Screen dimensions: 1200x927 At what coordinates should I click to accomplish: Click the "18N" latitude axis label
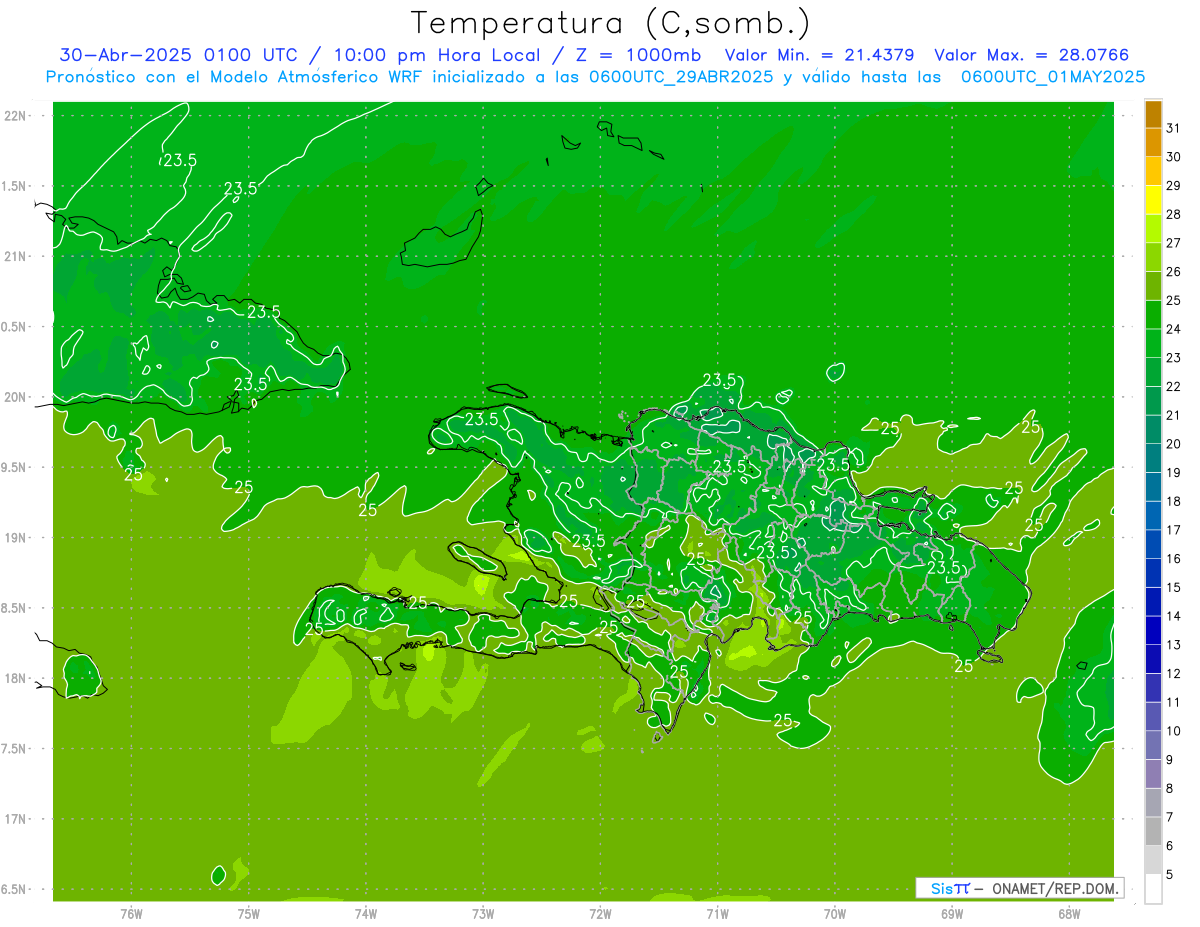tap(14, 678)
